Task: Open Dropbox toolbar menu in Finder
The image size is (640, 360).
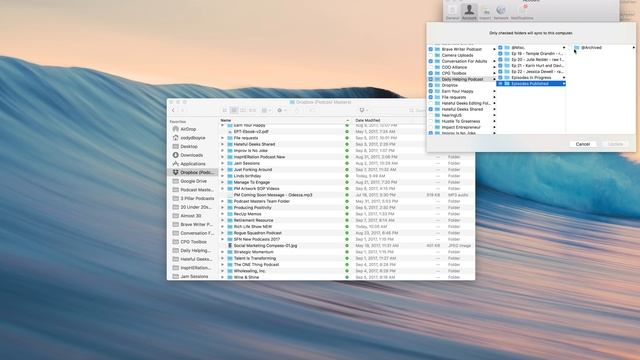Action: pyautogui.click(x=363, y=110)
